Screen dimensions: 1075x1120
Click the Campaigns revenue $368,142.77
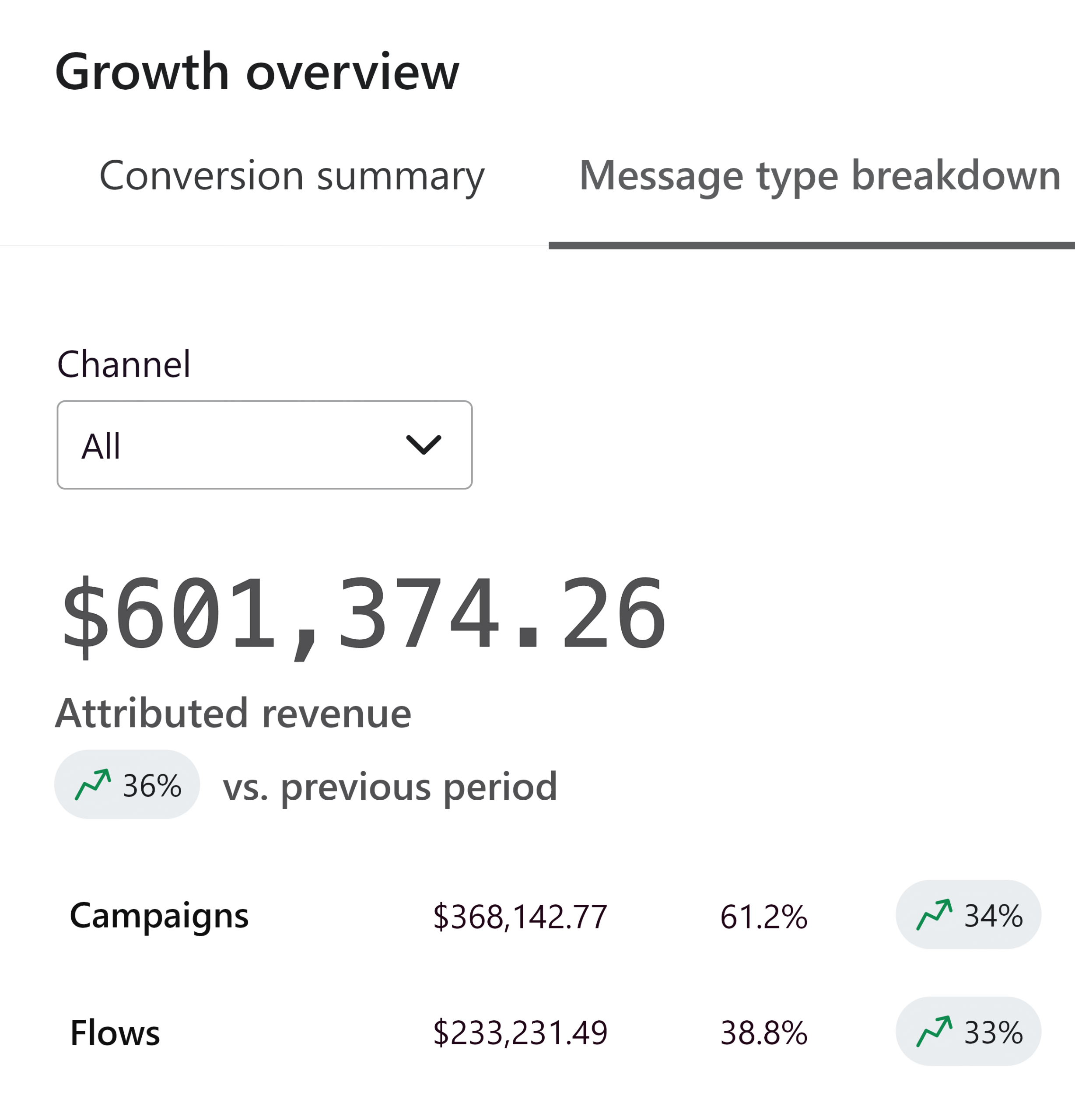[x=519, y=916]
